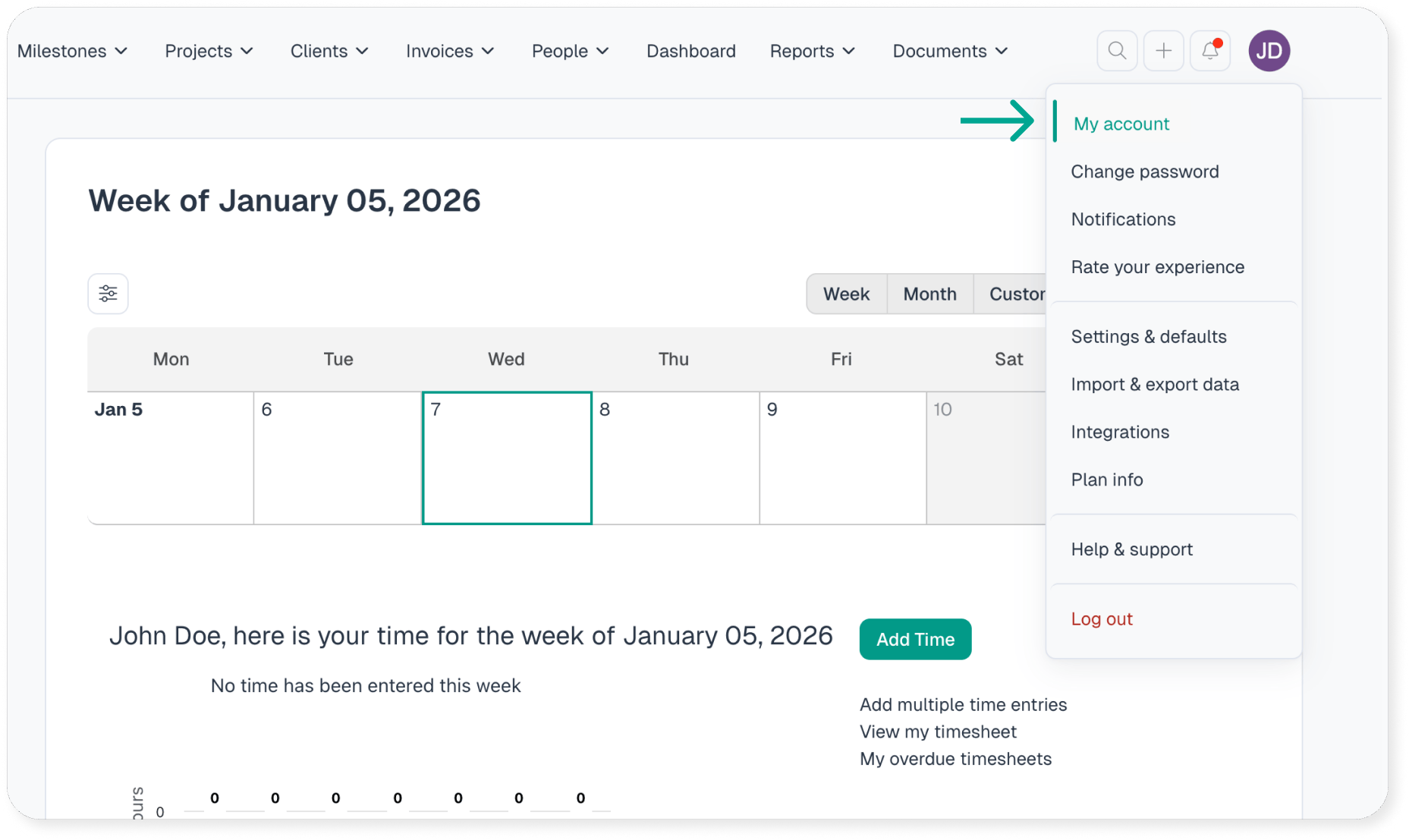Open the Invoices dropdown menu

click(450, 51)
